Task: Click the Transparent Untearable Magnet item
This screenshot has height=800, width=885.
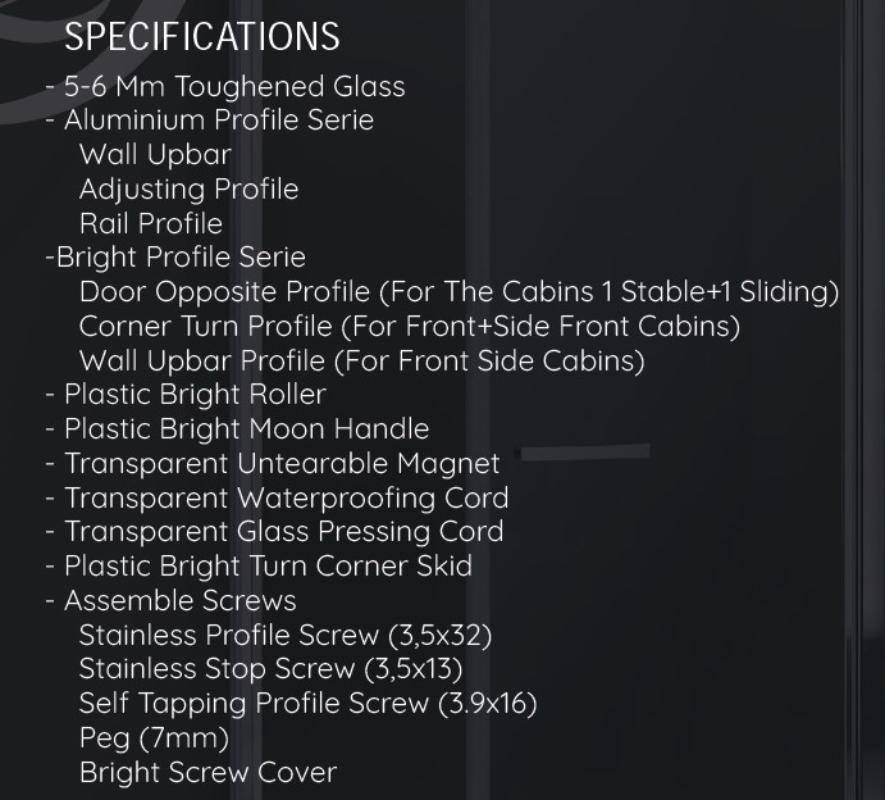Action: point(272,463)
